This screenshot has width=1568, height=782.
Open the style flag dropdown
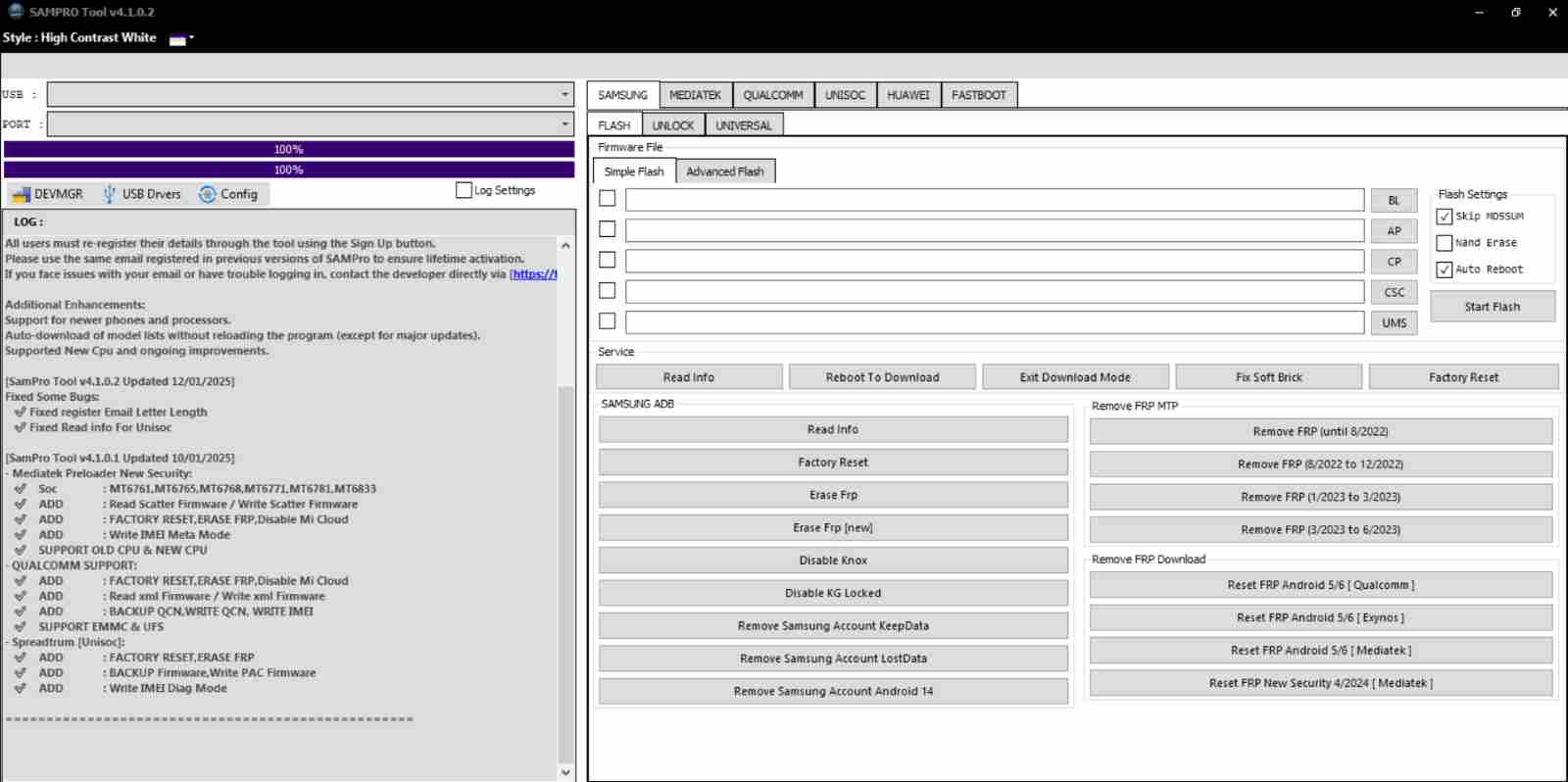181,38
